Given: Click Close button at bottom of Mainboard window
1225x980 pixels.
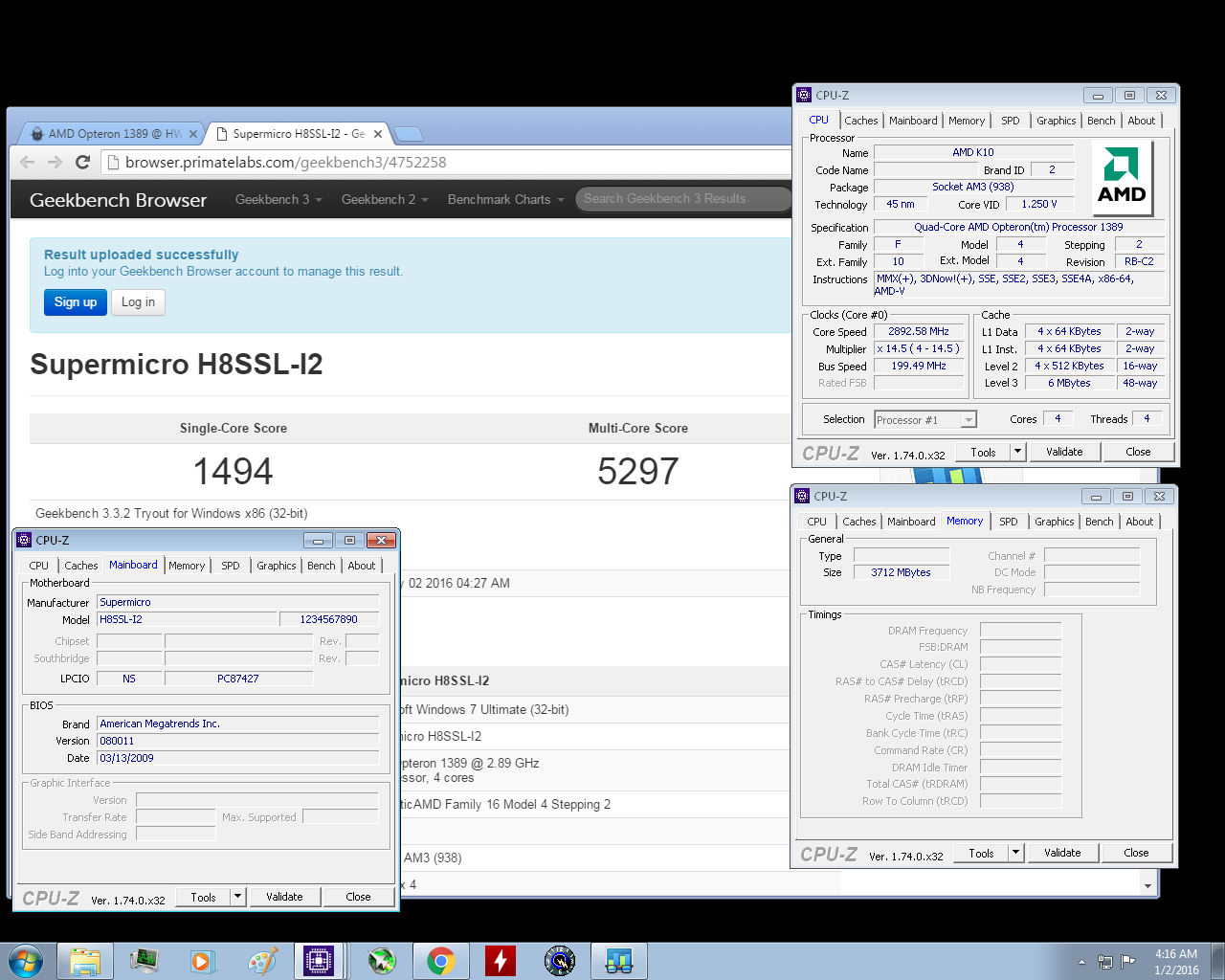Looking at the screenshot, I should coord(358,897).
